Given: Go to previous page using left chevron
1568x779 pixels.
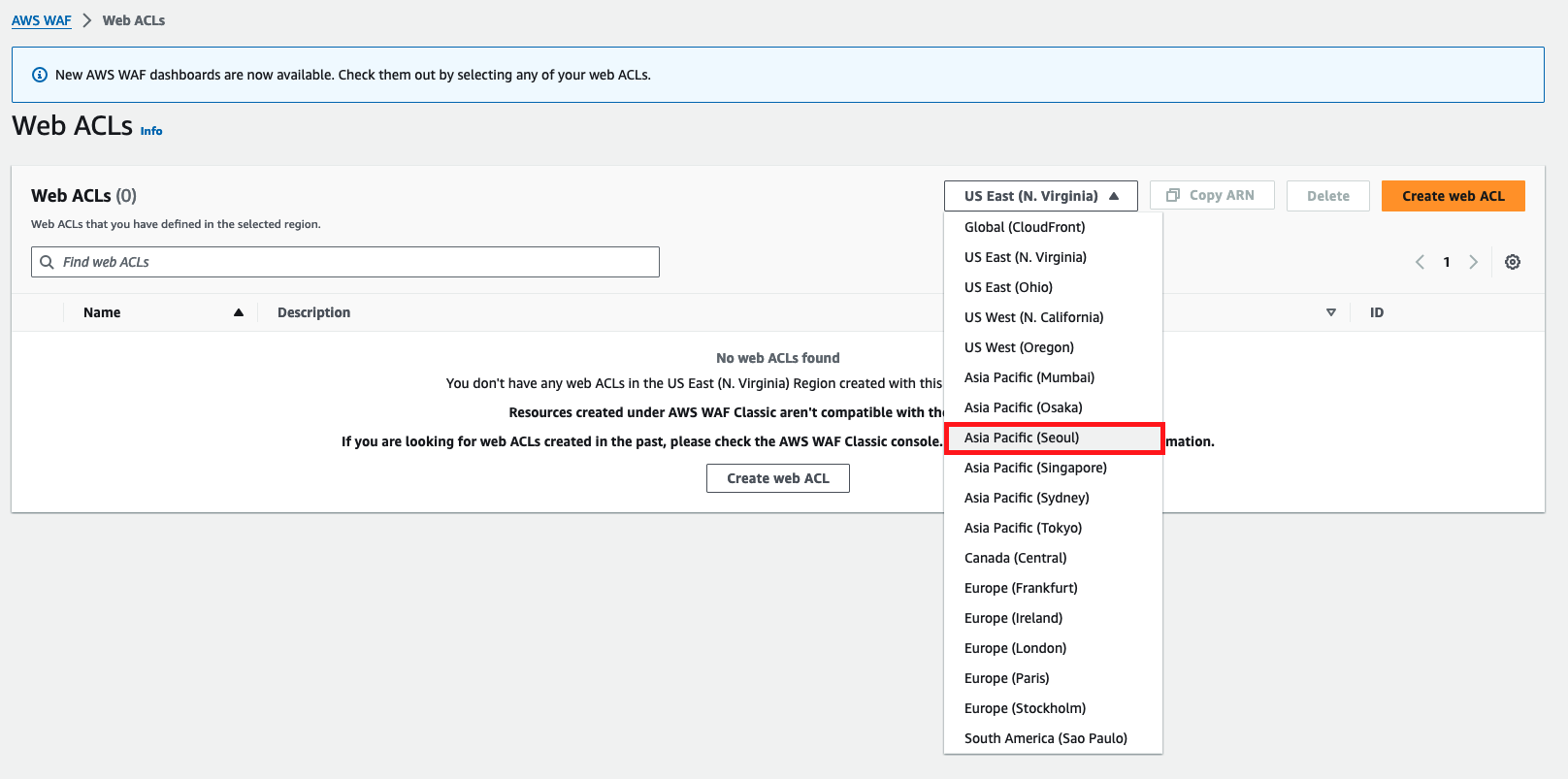Looking at the screenshot, I should 1420,262.
